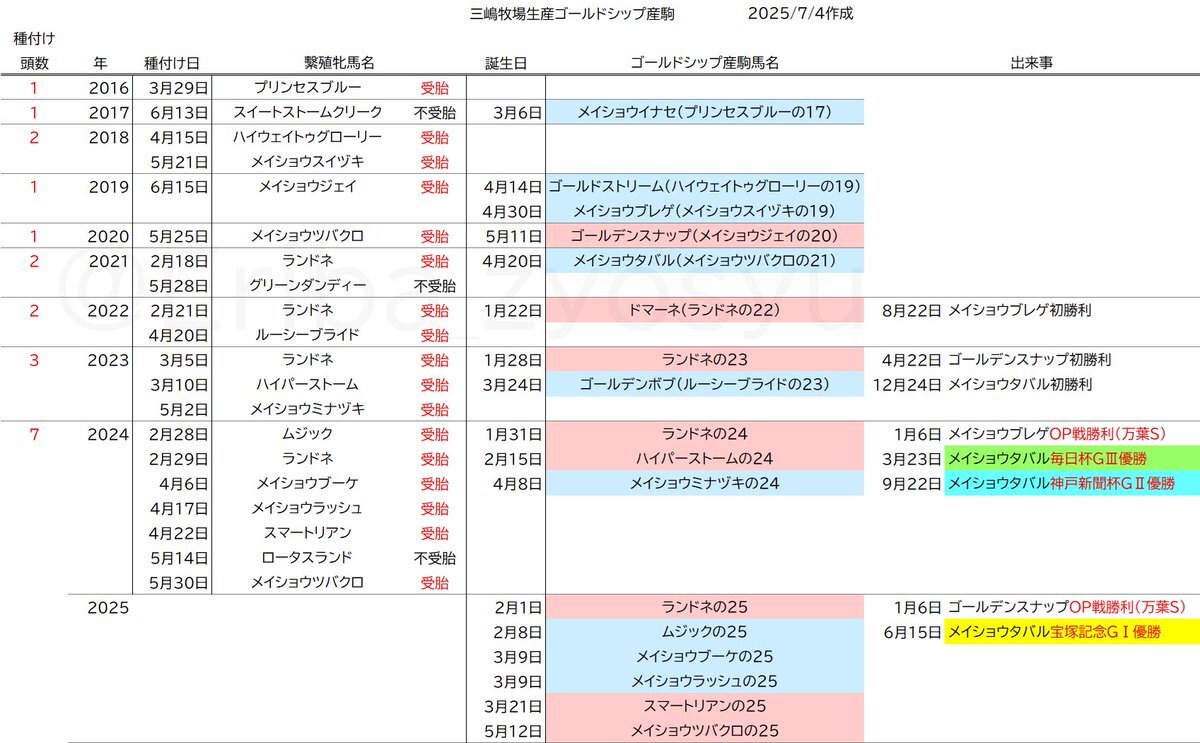Click the red head count 7
Image resolution: width=1200 pixels, height=743 pixels.
pos(33,434)
